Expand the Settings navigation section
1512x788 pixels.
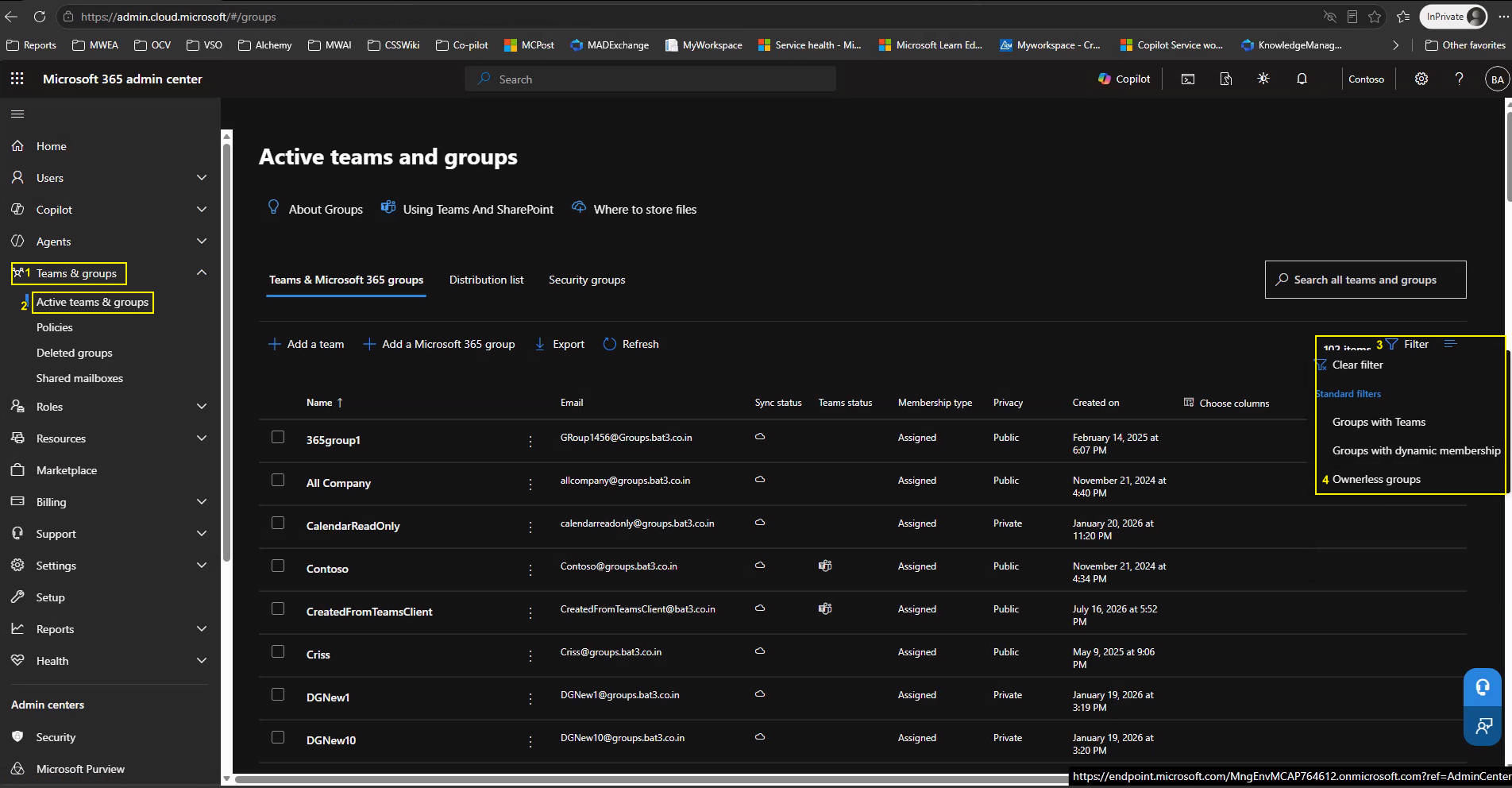coord(202,566)
